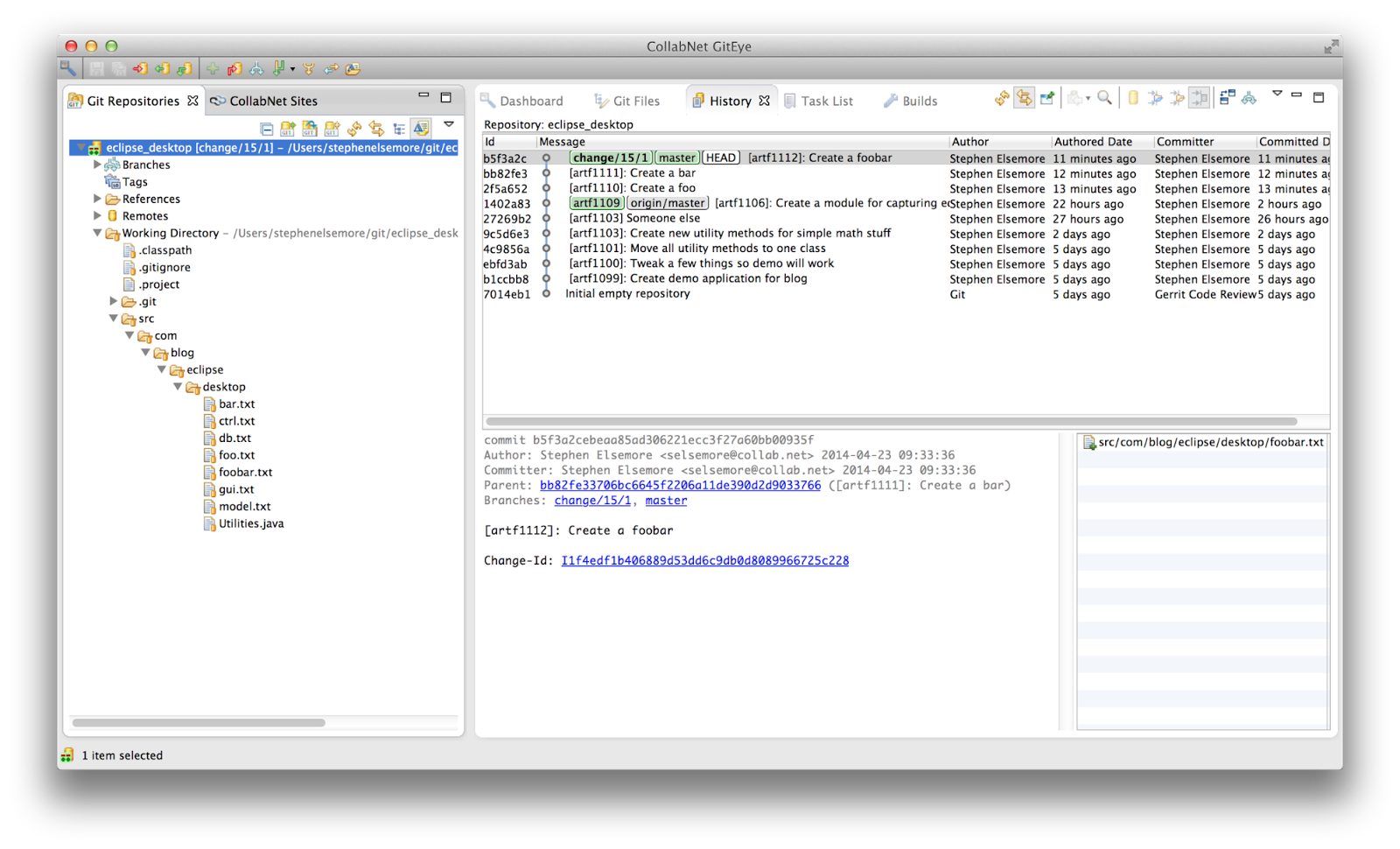Toggle hierarchical tree layout icon in Git Repositories
1400x849 pixels.
[399, 129]
